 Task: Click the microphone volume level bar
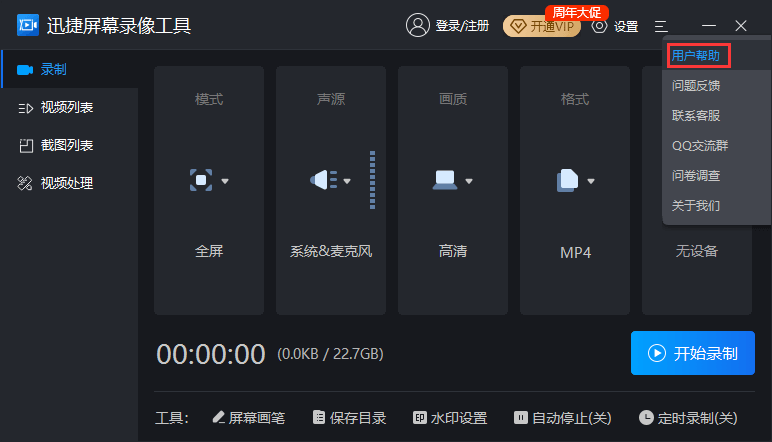point(372,180)
